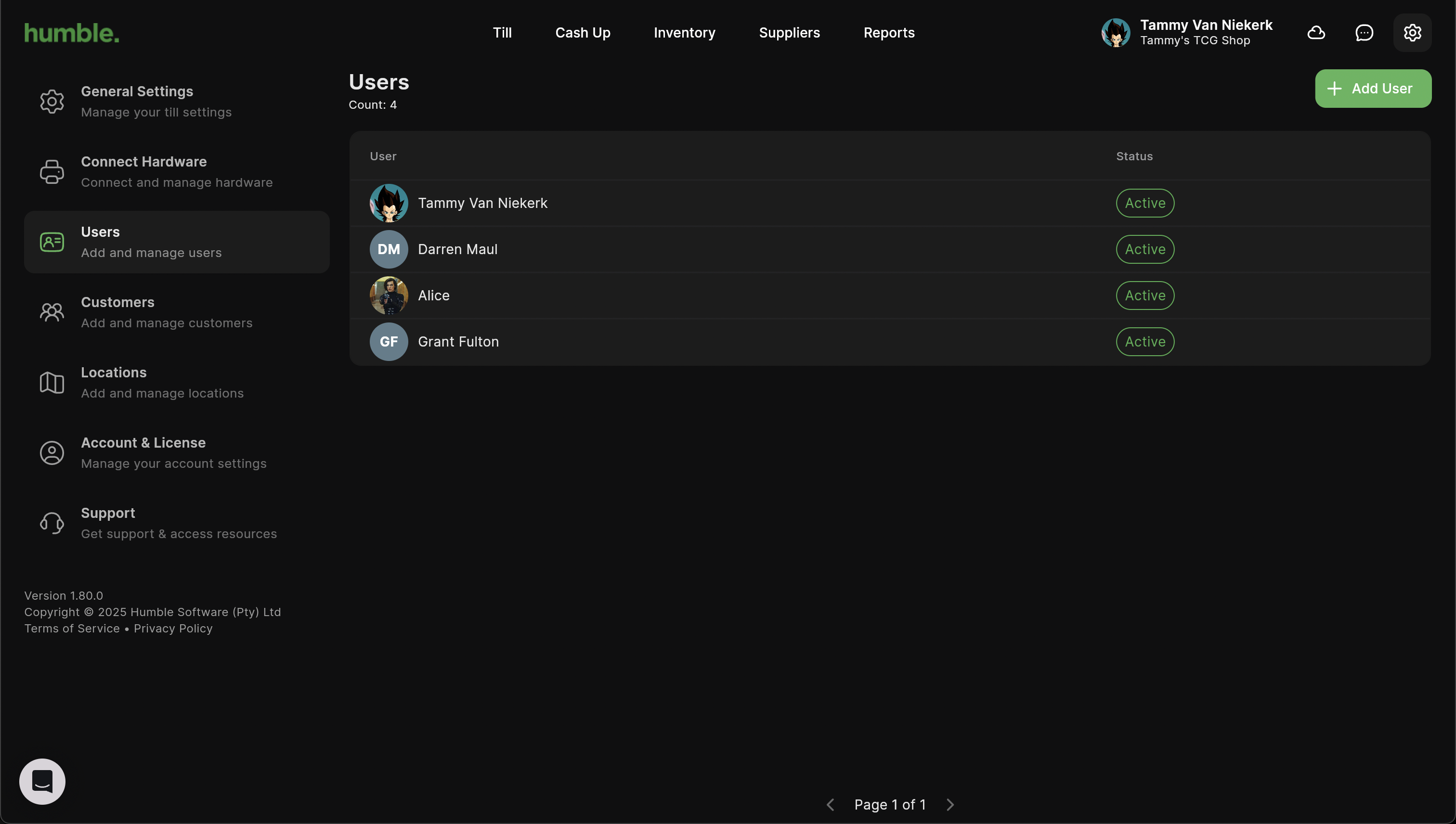Open the Inventory menu

tap(684, 33)
